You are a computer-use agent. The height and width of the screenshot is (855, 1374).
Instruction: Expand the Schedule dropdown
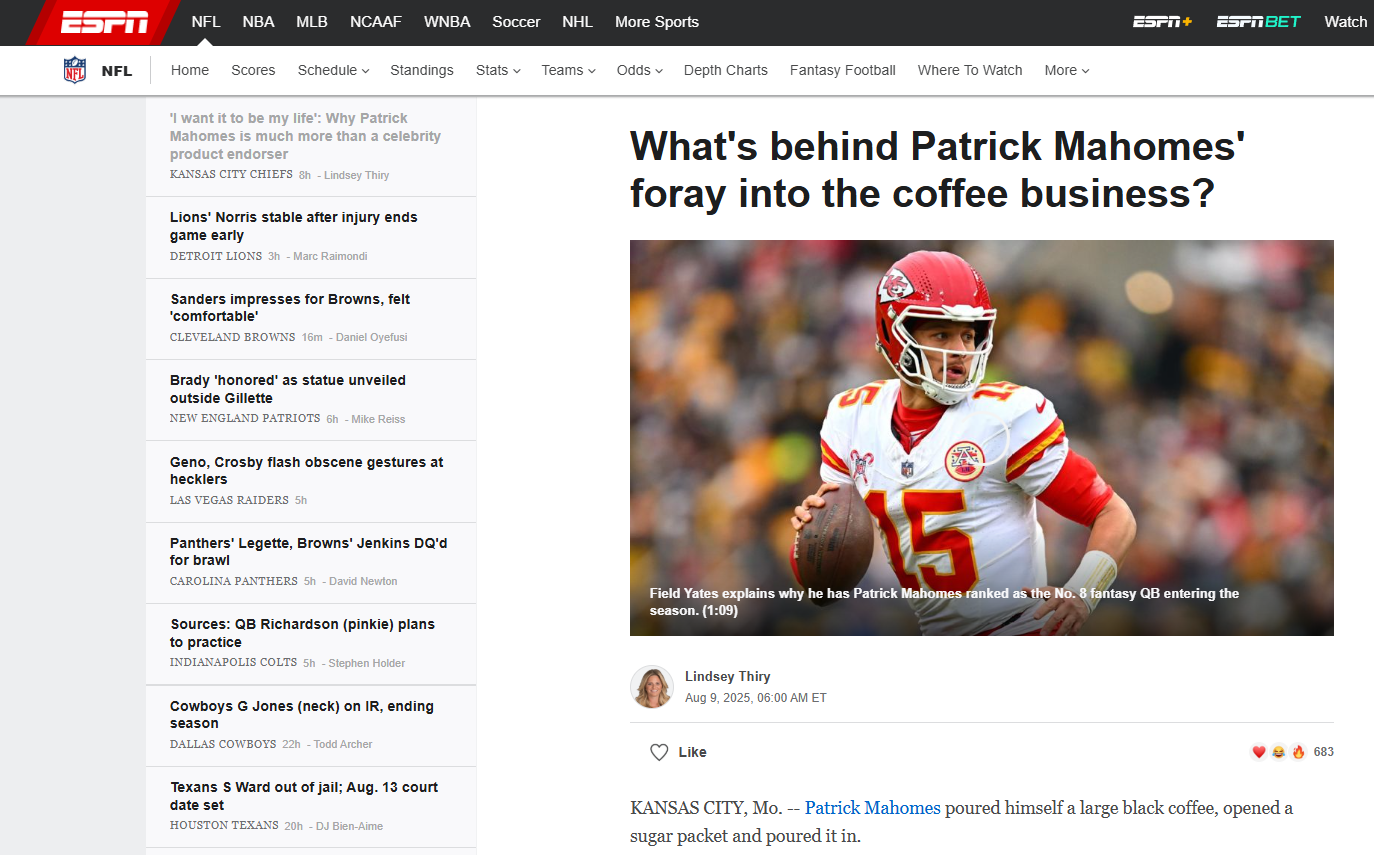click(333, 70)
